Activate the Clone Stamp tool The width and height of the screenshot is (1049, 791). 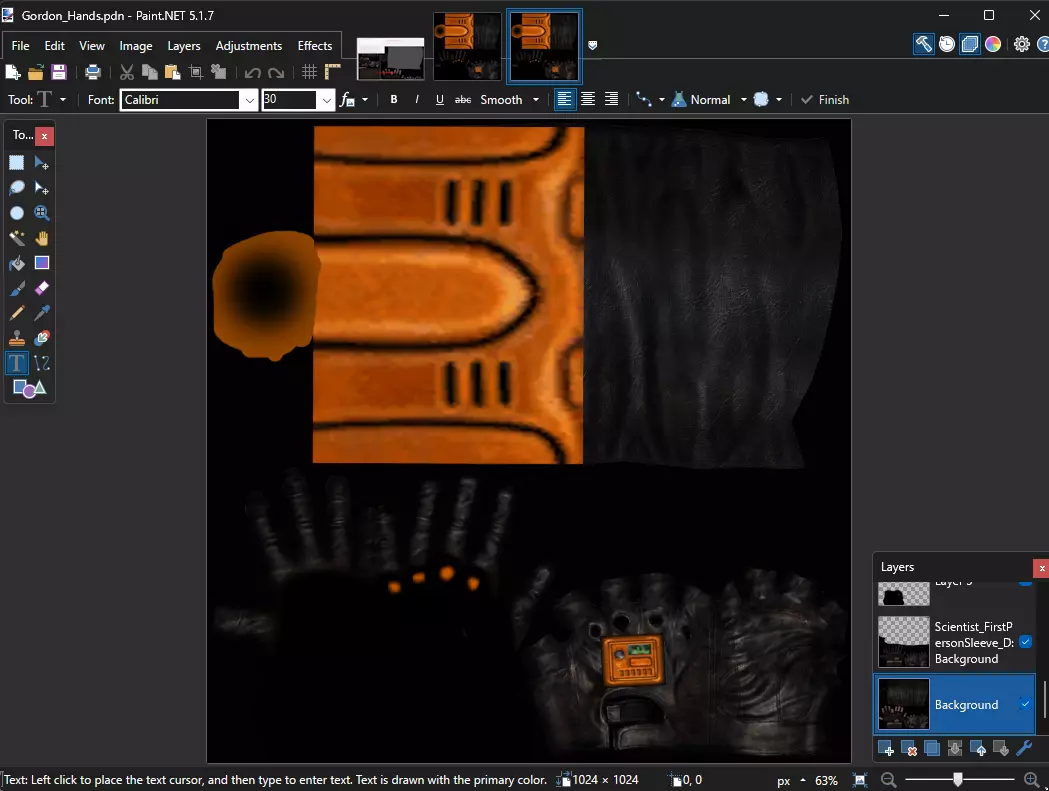click(17, 338)
